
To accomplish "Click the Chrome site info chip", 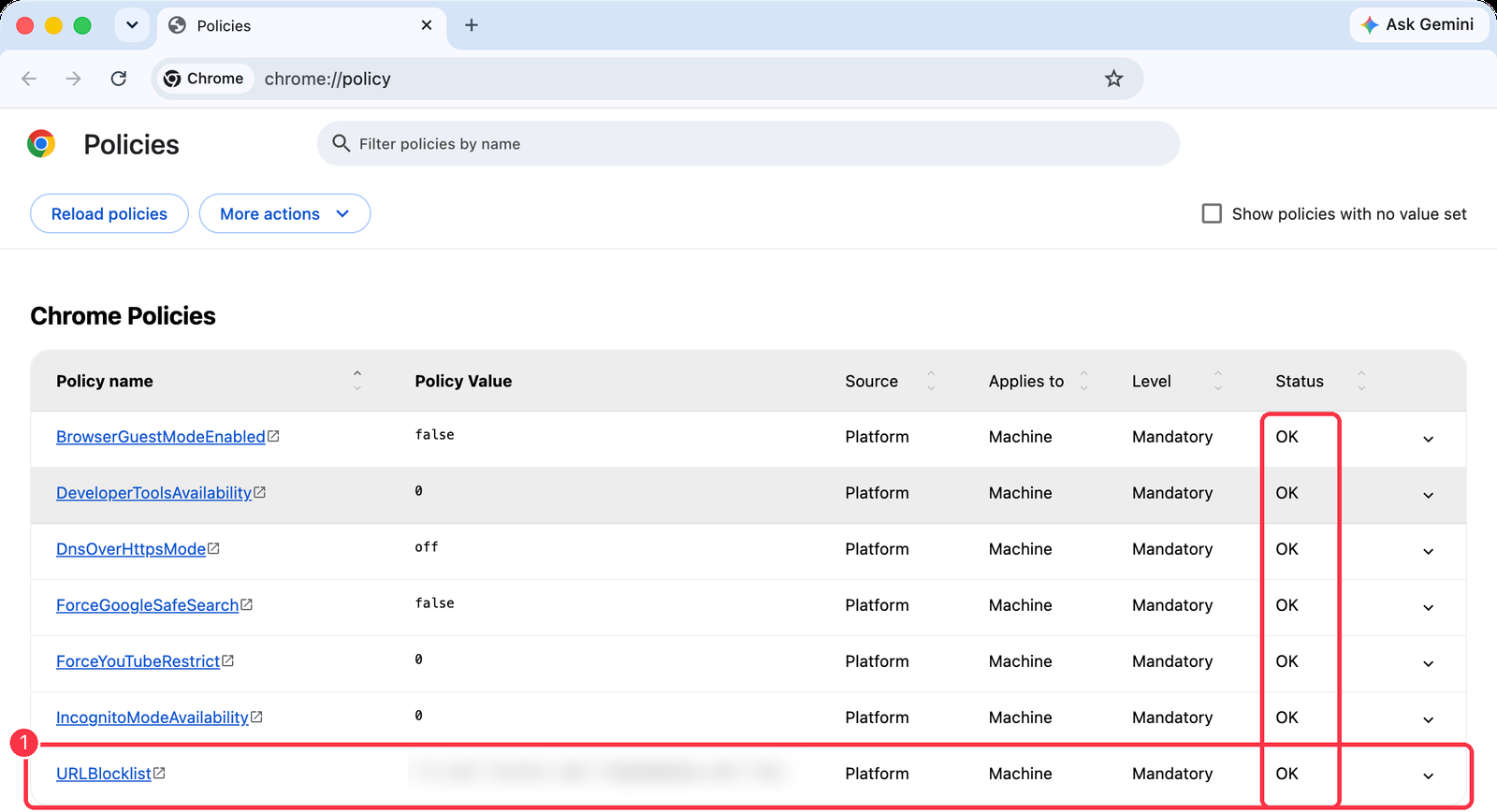I will point(204,79).
